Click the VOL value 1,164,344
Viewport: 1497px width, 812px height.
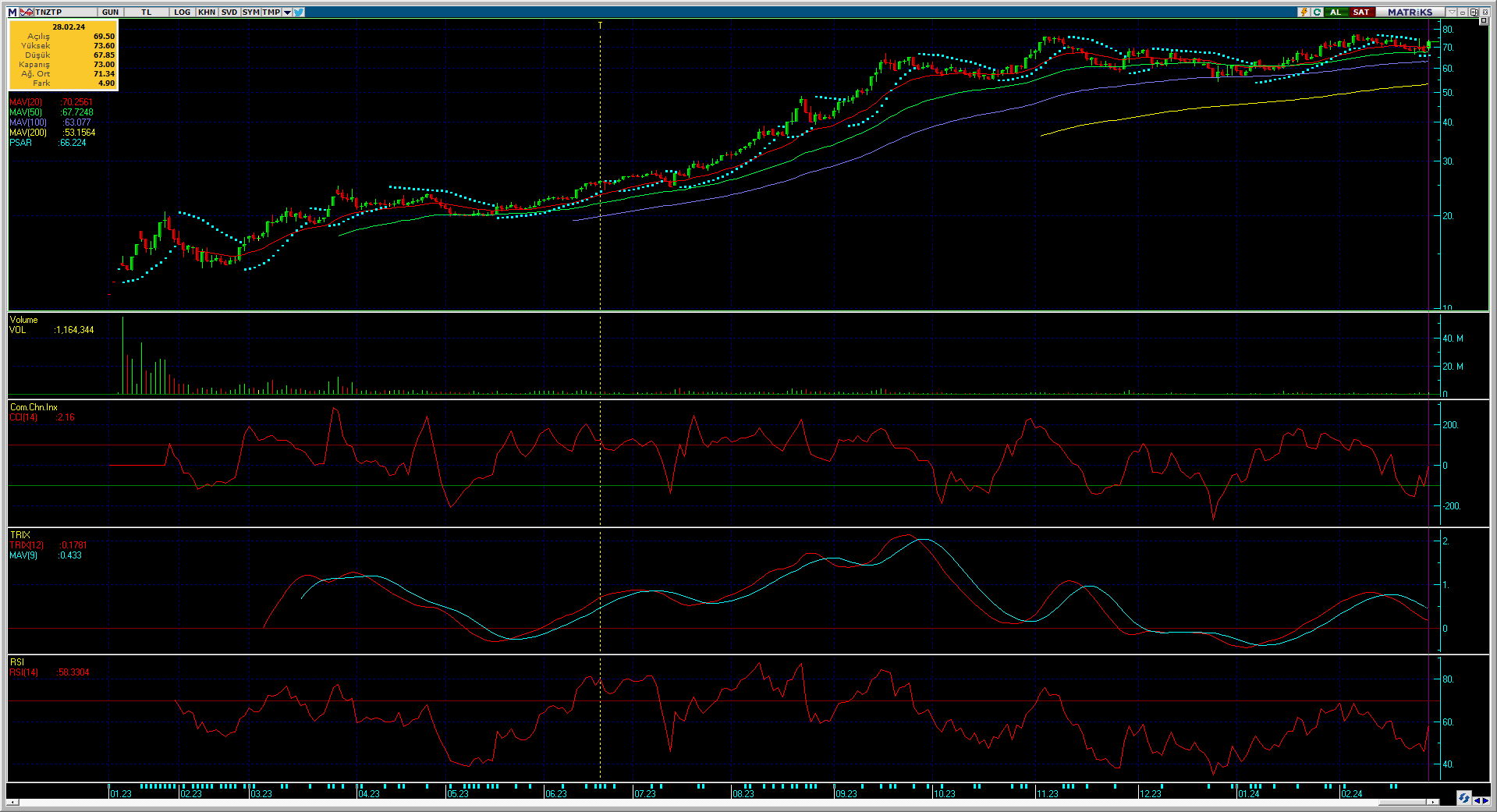pos(74,330)
